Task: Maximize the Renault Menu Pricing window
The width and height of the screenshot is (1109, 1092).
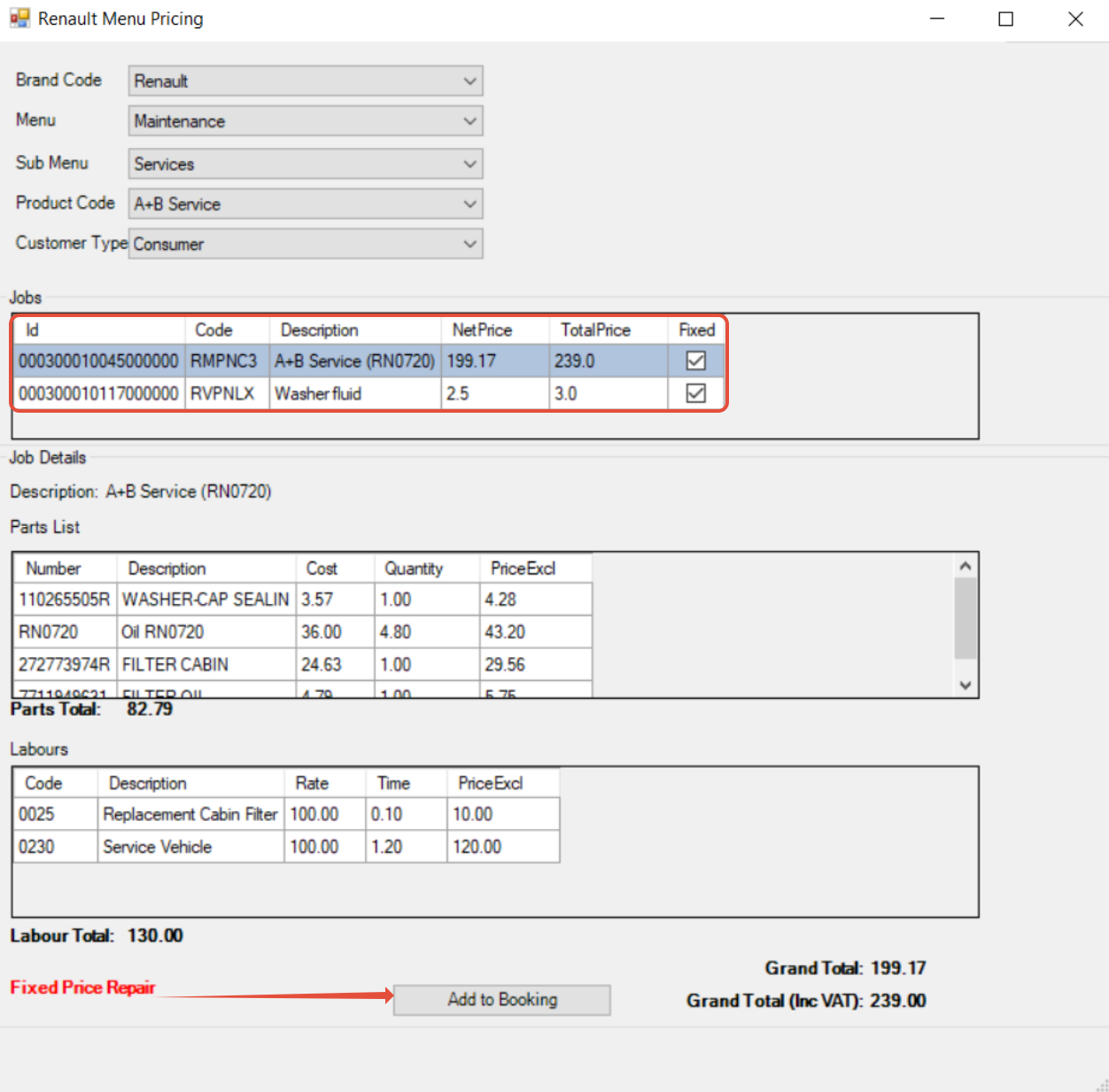Action: (x=1006, y=19)
